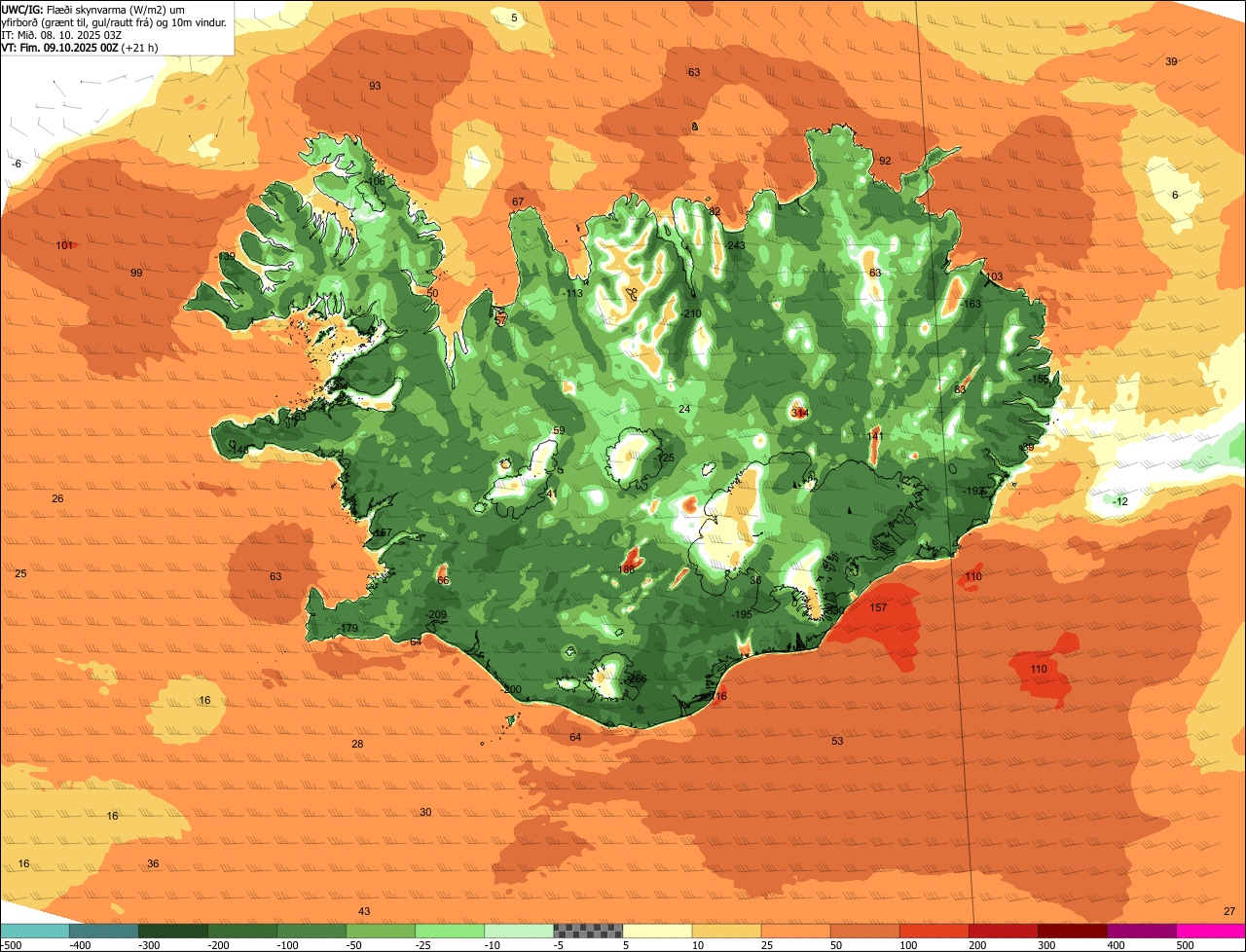Image resolution: width=1246 pixels, height=952 pixels.
Task: Click the map value 99 west of Westfjords
Action: (x=136, y=273)
